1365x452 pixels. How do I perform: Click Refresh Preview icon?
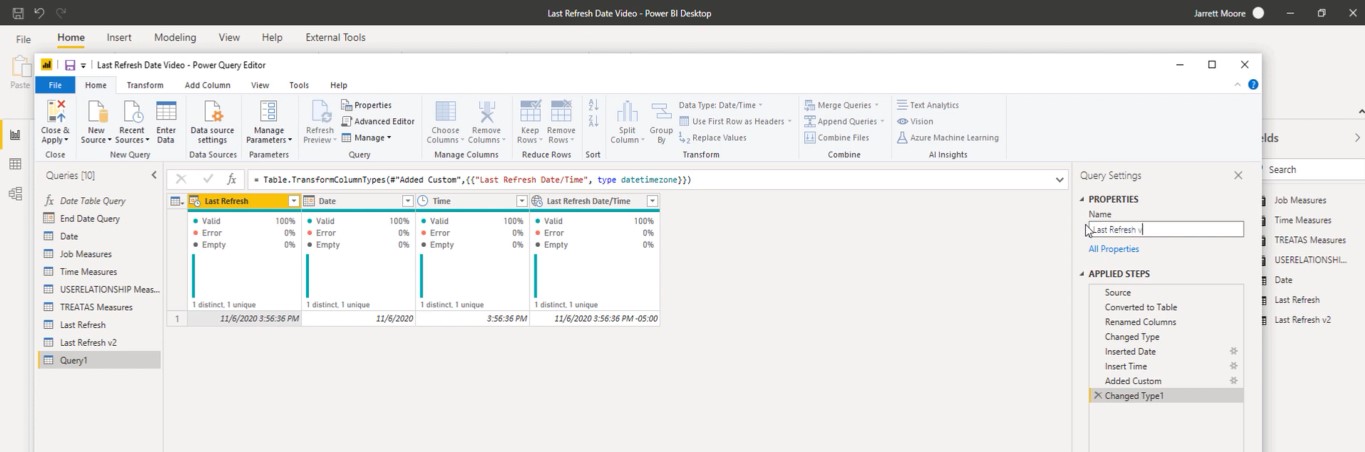pyautogui.click(x=320, y=112)
